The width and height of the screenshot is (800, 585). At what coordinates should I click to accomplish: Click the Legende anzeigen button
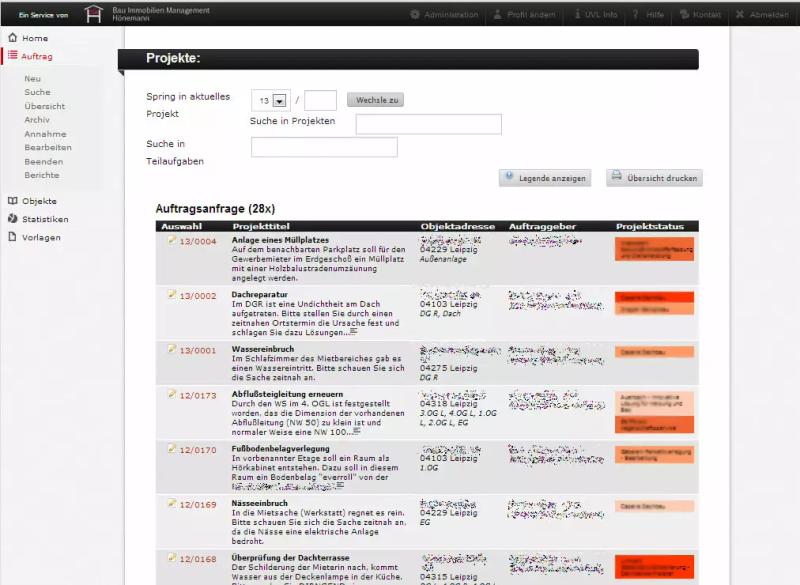(x=545, y=178)
